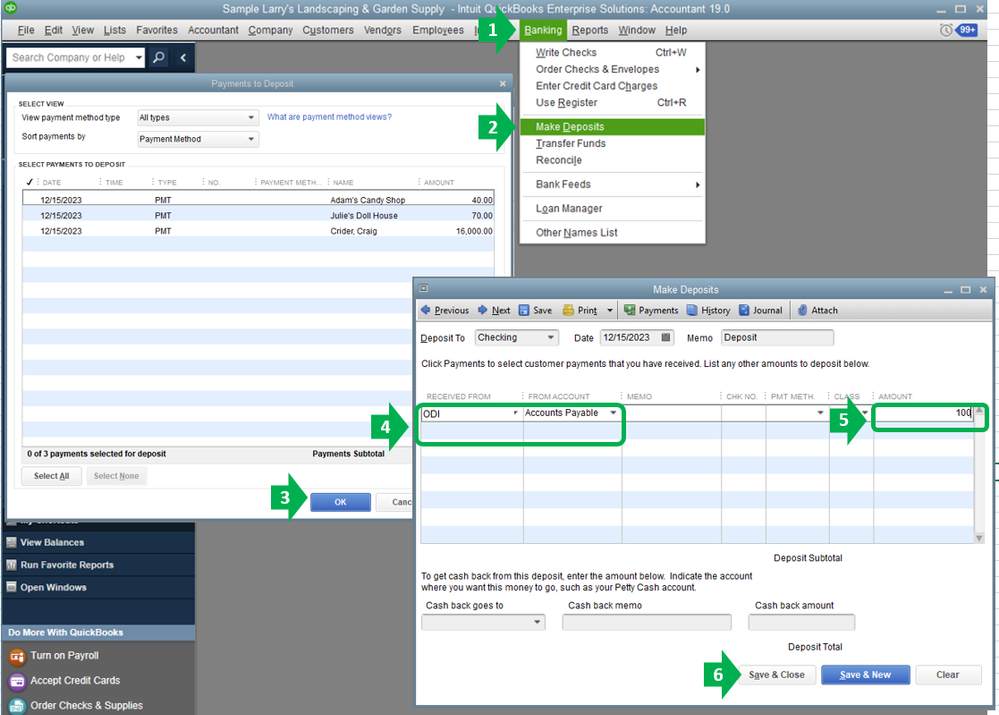Open the Deposit To account dropdown
The width and height of the screenshot is (999, 715).
[x=517, y=337]
